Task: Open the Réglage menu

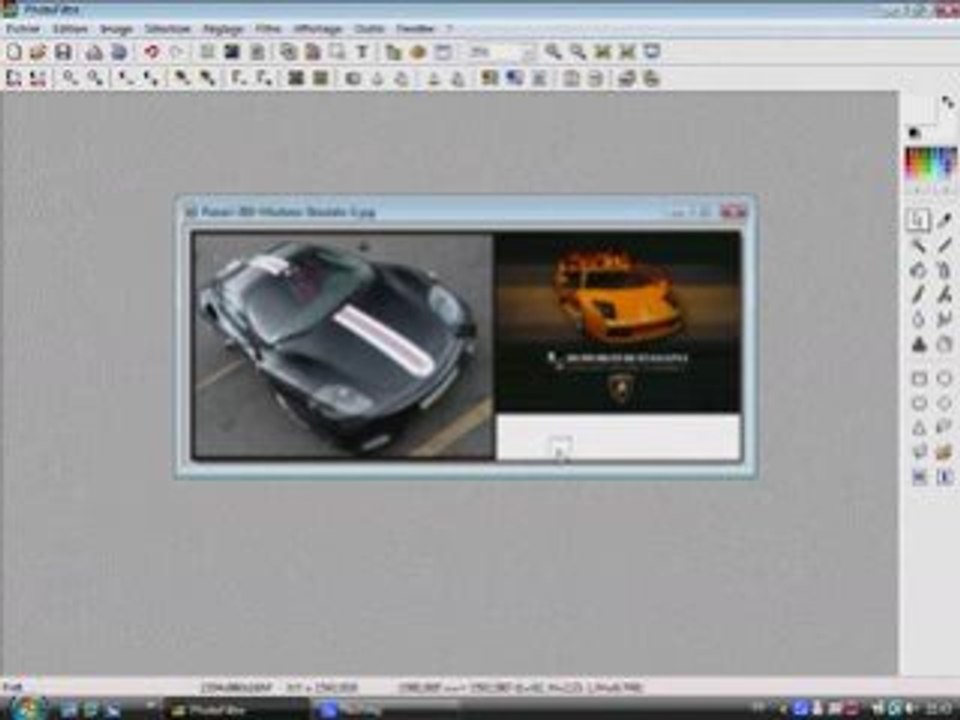Action: (223, 29)
